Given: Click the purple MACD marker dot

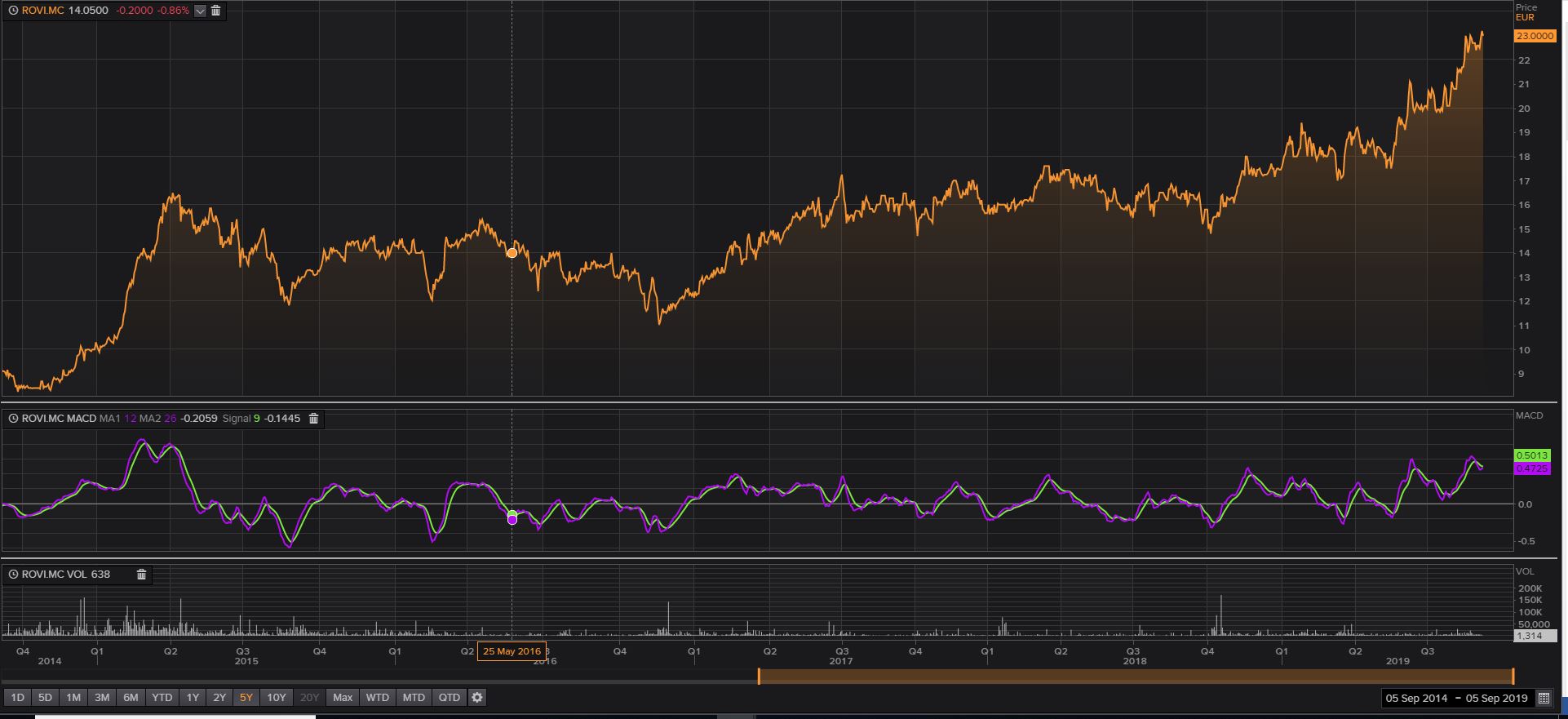Looking at the screenshot, I should pyautogui.click(x=512, y=520).
